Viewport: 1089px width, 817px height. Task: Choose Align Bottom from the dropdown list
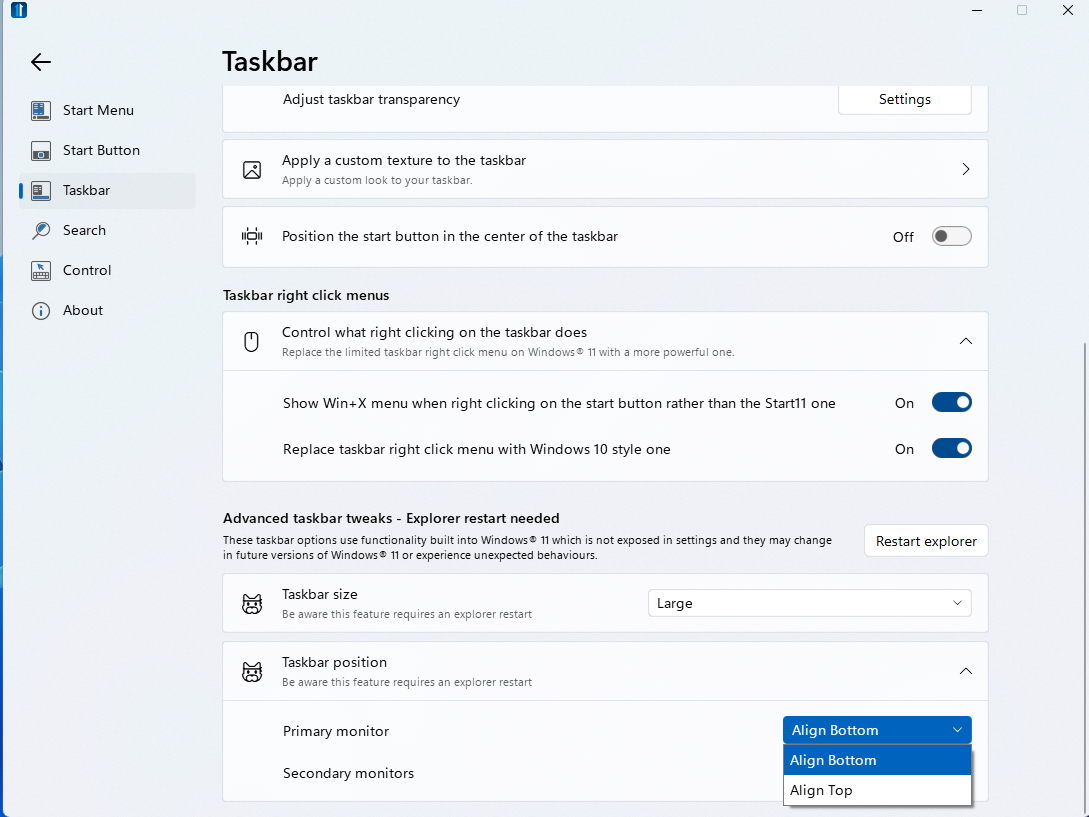(x=876, y=760)
